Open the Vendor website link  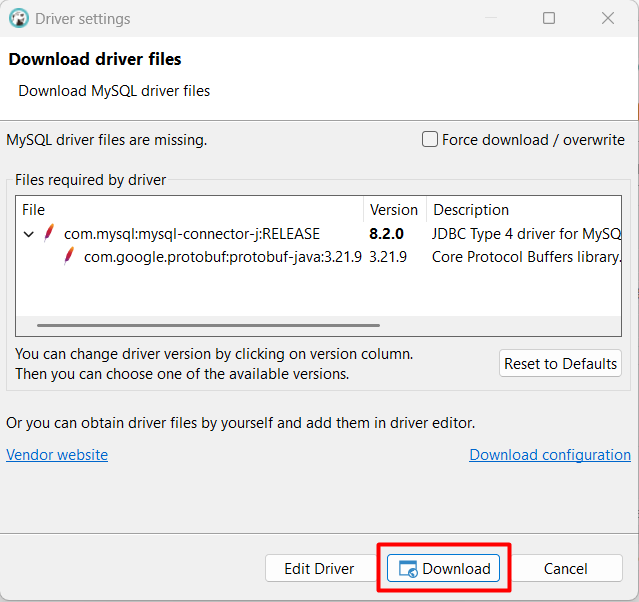[57, 455]
